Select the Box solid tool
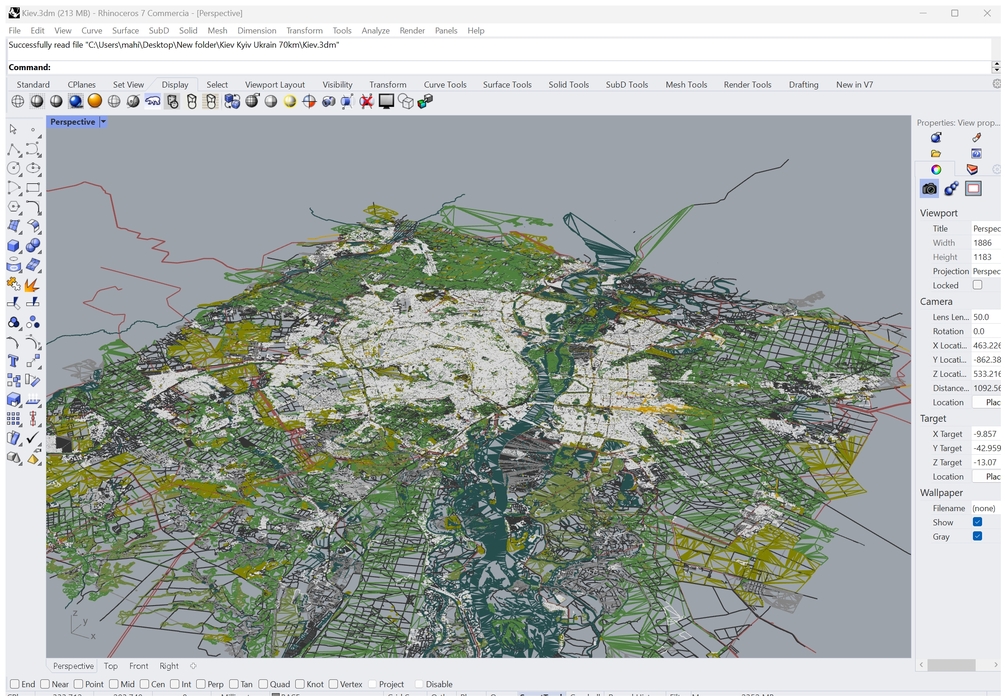The height and width of the screenshot is (700, 1005). pyautogui.click(x=14, y=246)
